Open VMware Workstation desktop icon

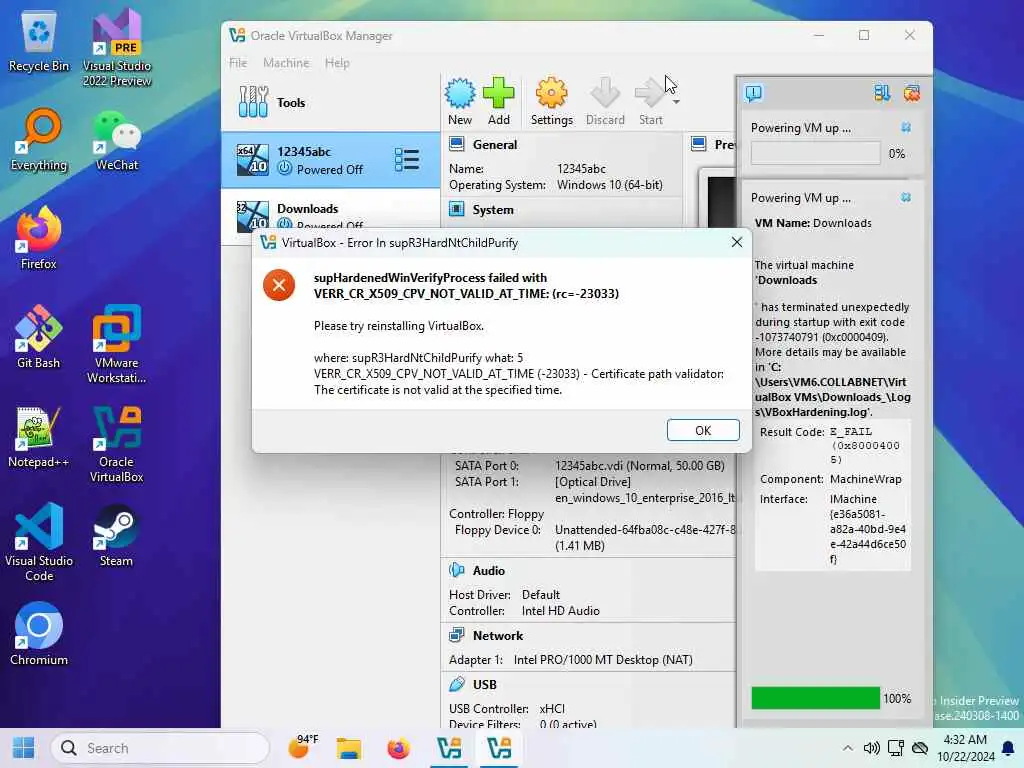point(117,344)
